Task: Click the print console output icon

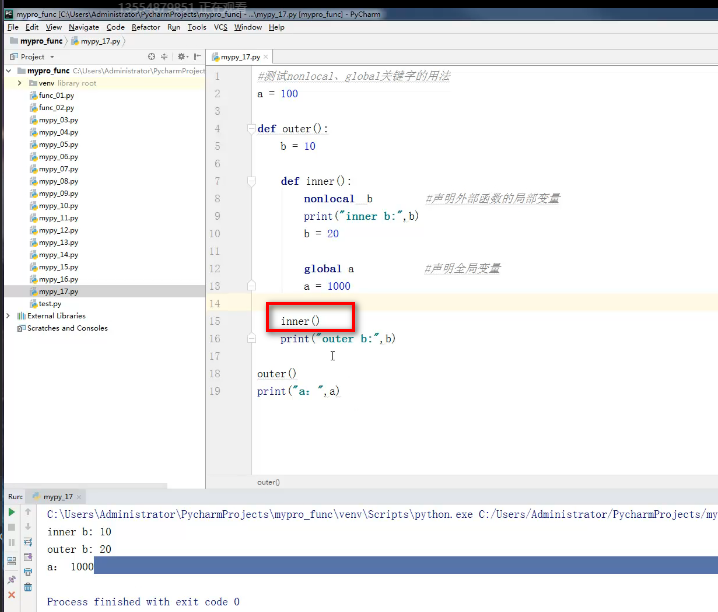Action: coord(28,572)
